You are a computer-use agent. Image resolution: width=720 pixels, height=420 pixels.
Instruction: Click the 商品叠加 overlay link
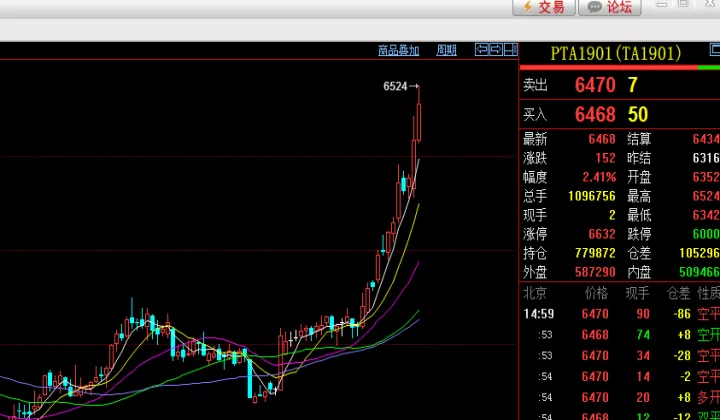pos(399,50)
